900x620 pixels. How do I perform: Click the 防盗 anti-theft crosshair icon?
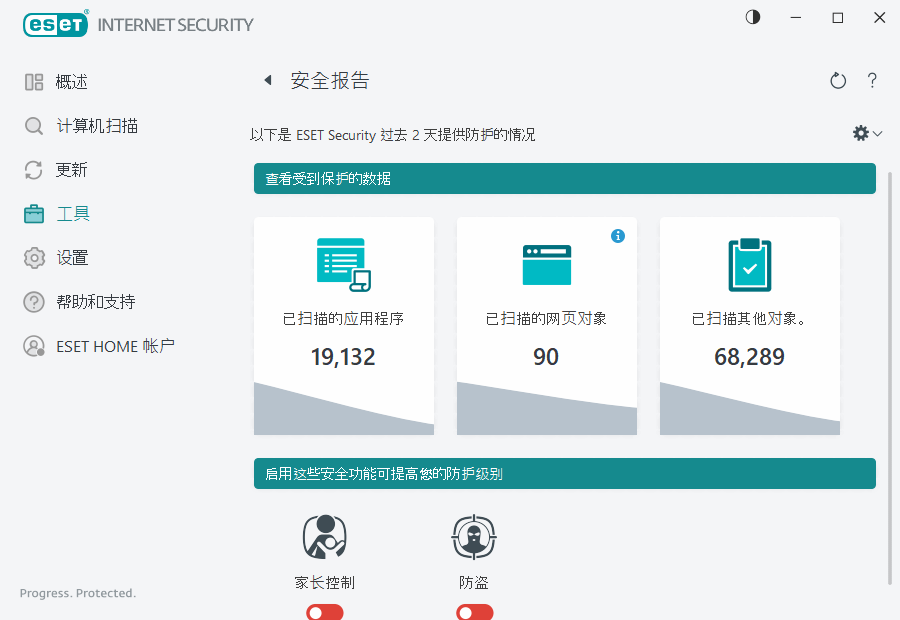[x=473, y=536]
